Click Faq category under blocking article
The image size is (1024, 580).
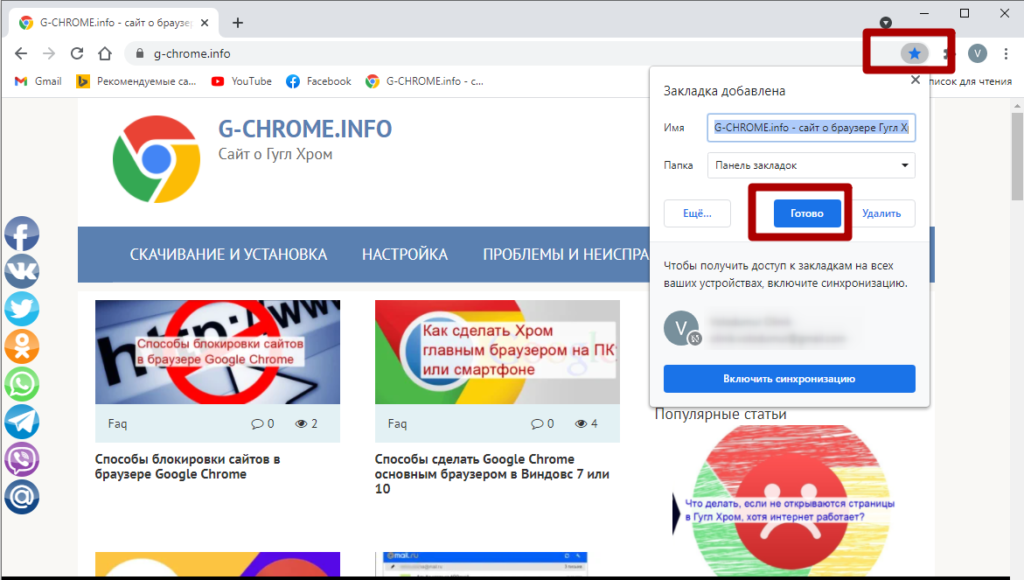[118, 424]
